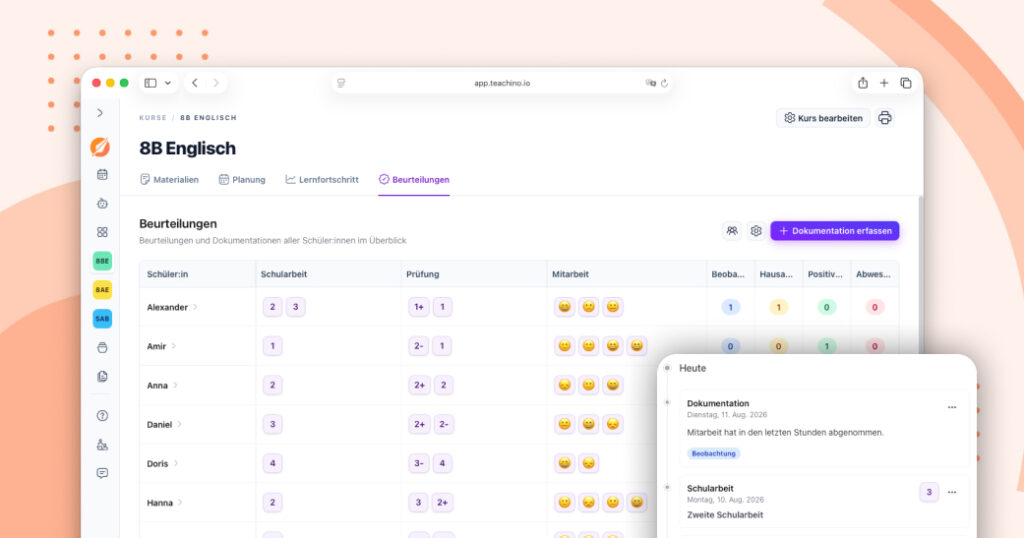The width and height of the screenshot is (1024, 538).
Task: Go forward in the browser
Action: (216, 83)
